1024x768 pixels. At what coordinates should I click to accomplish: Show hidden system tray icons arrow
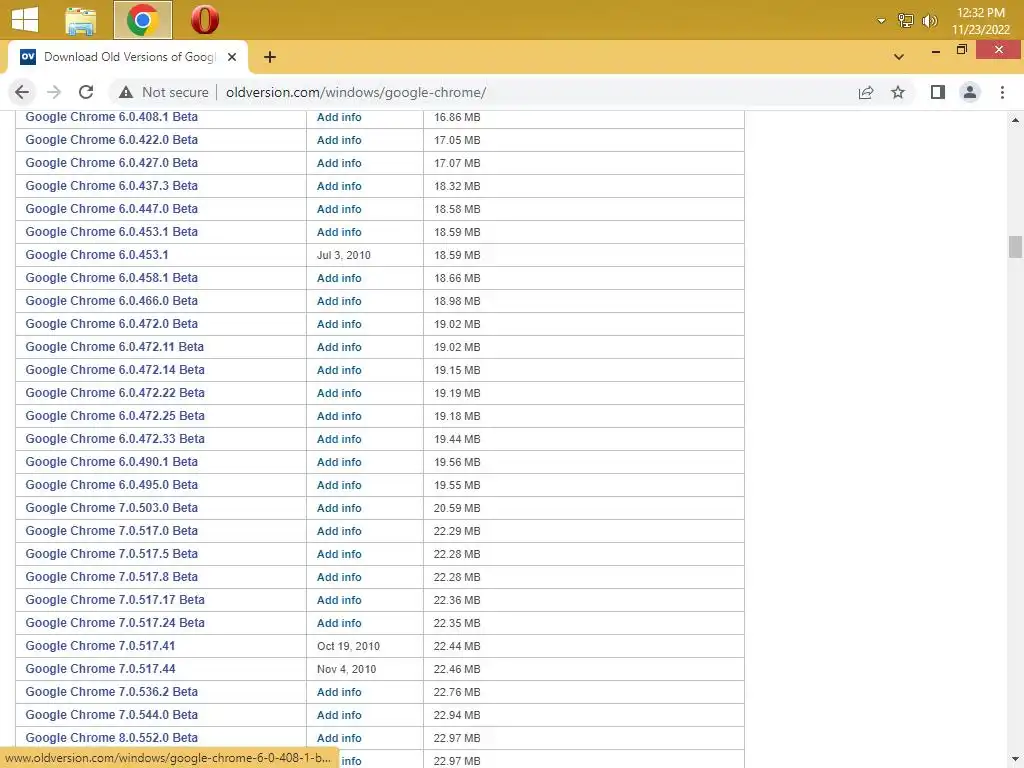click(x=881, y=21)
